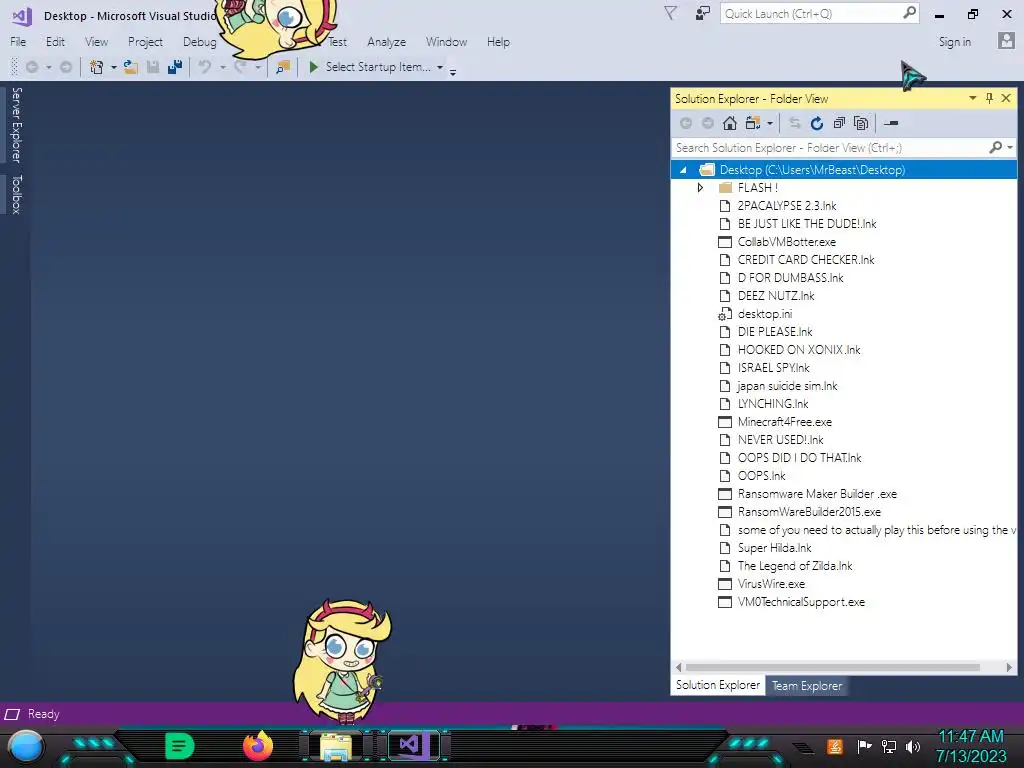Click the Switch Views icon in Solution Explorer
This screenshot has width=1024, height=768.
(753, 123)
